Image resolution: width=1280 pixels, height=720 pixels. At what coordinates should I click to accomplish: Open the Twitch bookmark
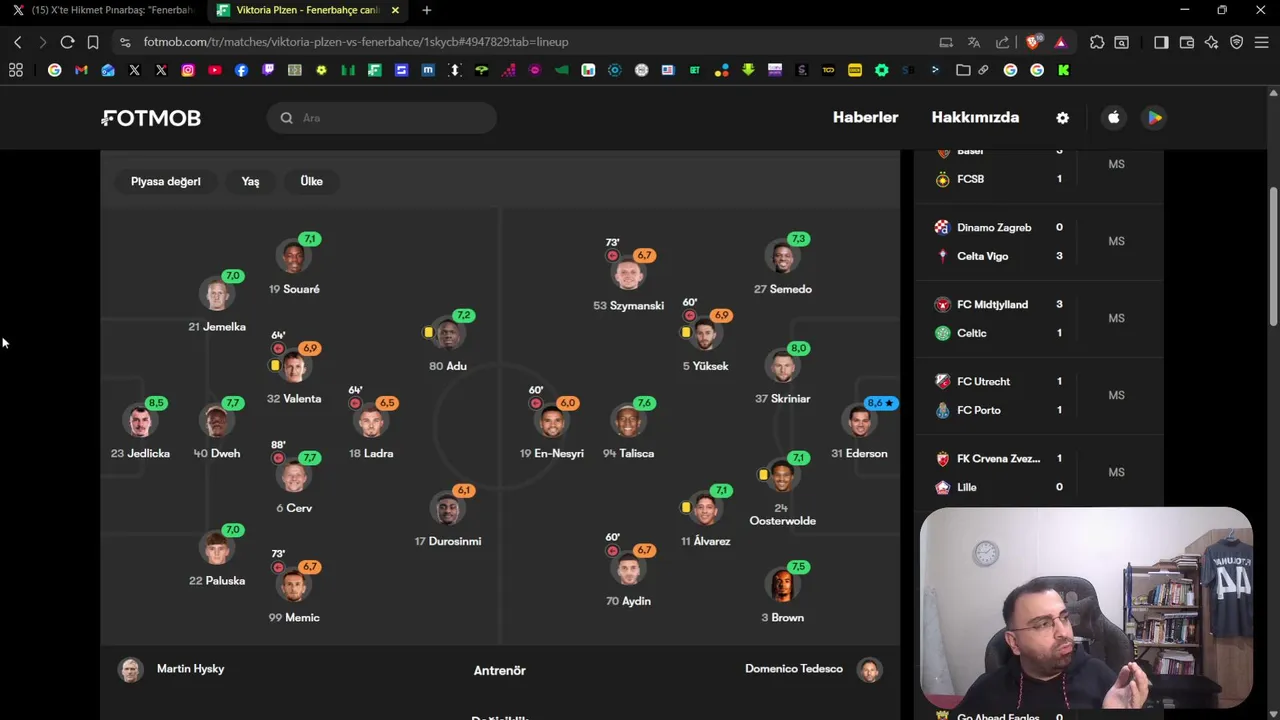coord(268,70)
